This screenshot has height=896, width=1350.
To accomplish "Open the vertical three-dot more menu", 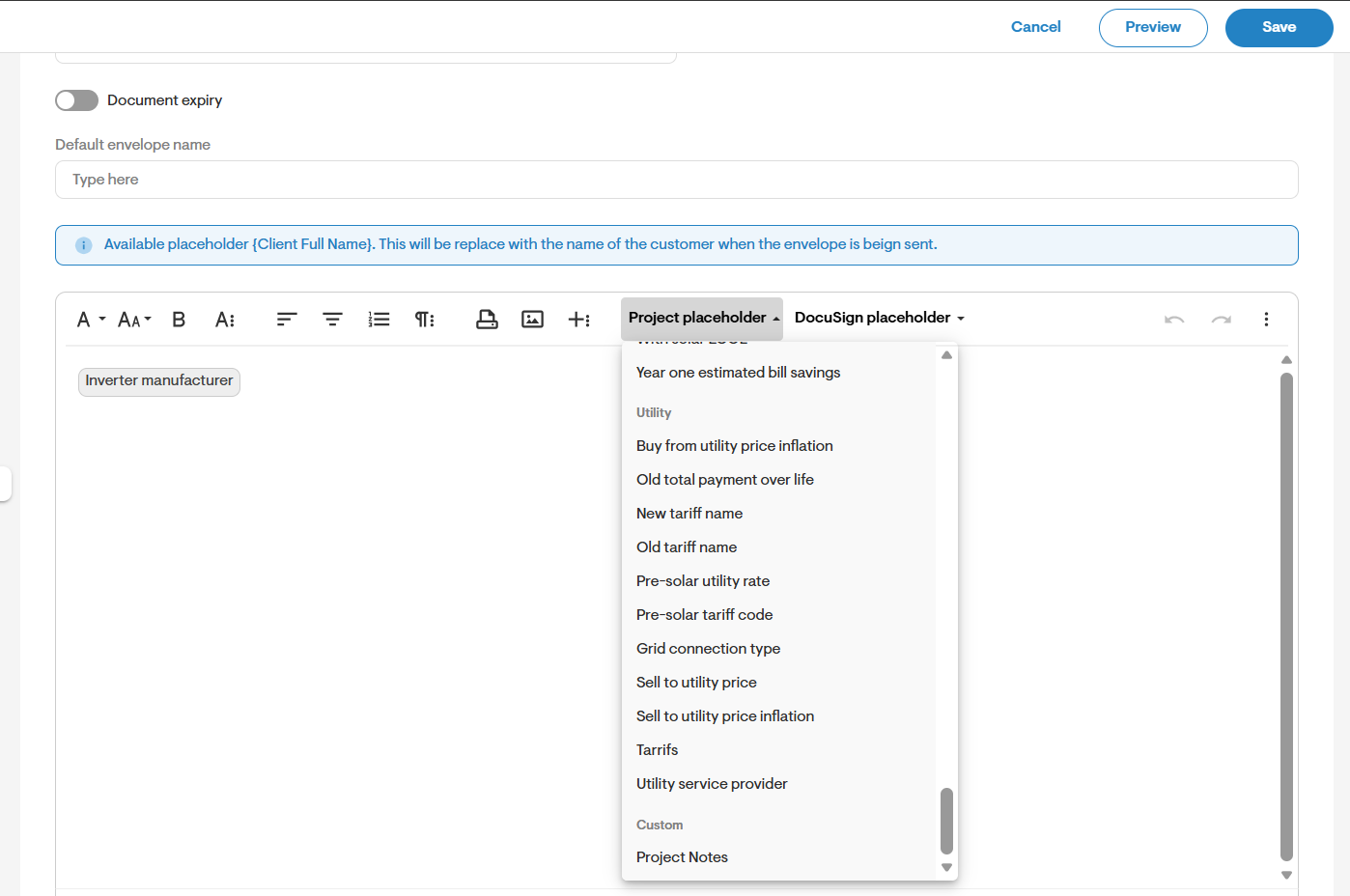I will coord(1266,320).
